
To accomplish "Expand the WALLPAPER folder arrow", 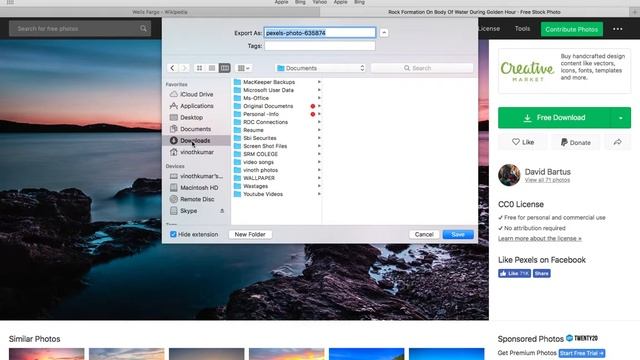I will point(319,178).
